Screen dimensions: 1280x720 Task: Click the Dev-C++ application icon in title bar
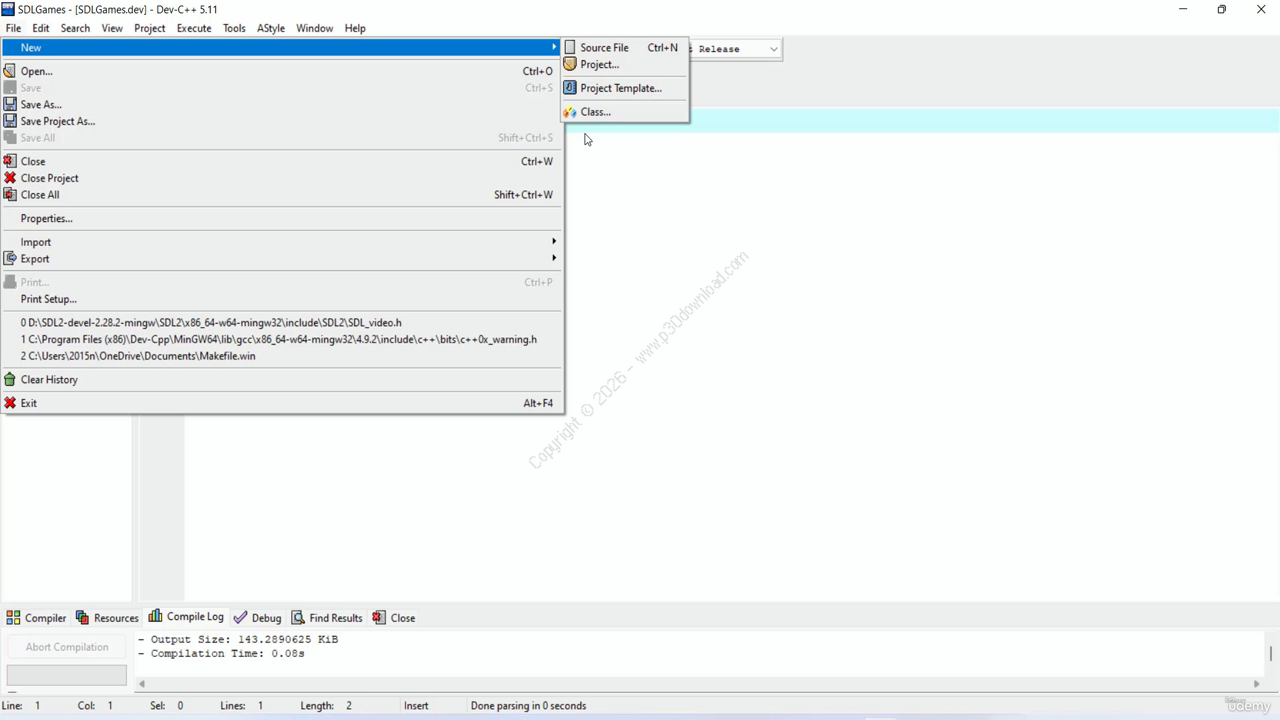(x=8, y=9)
